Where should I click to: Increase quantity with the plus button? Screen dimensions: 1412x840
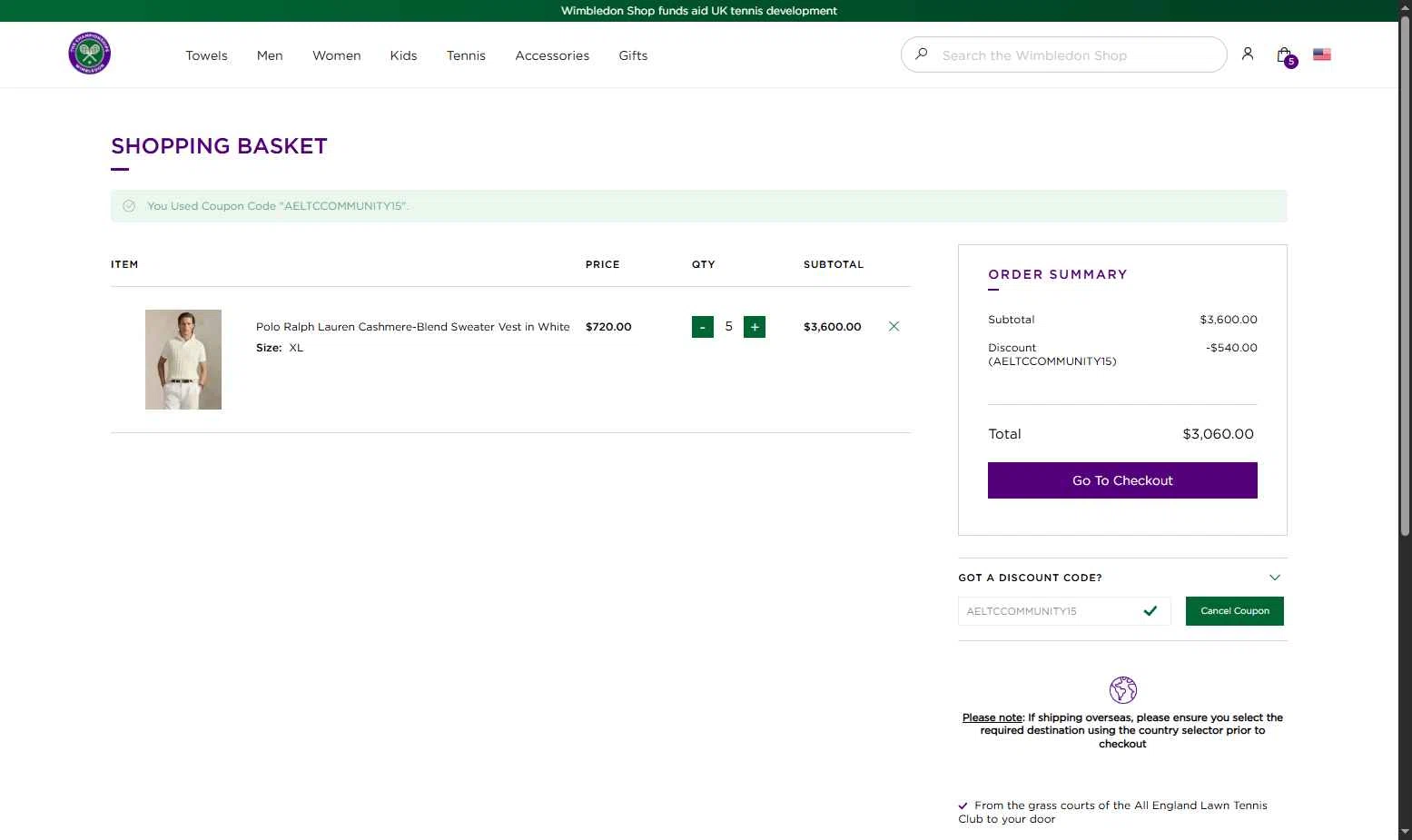755,327
